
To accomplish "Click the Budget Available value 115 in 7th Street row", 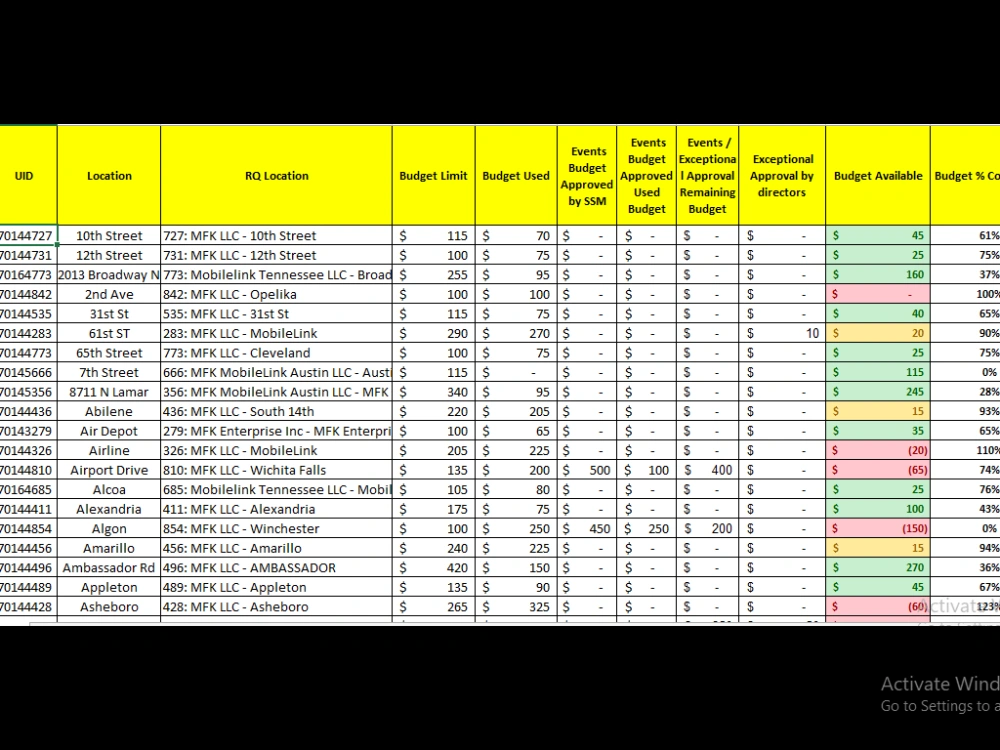I will tap(878, 372).
